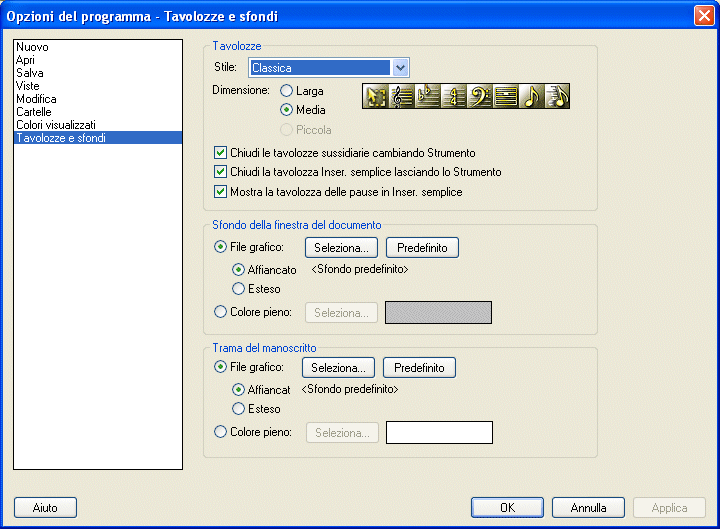Viewport: 720px width, 529px height.
Task: Click the Key Signature flats icon
Action: [427, 96]
